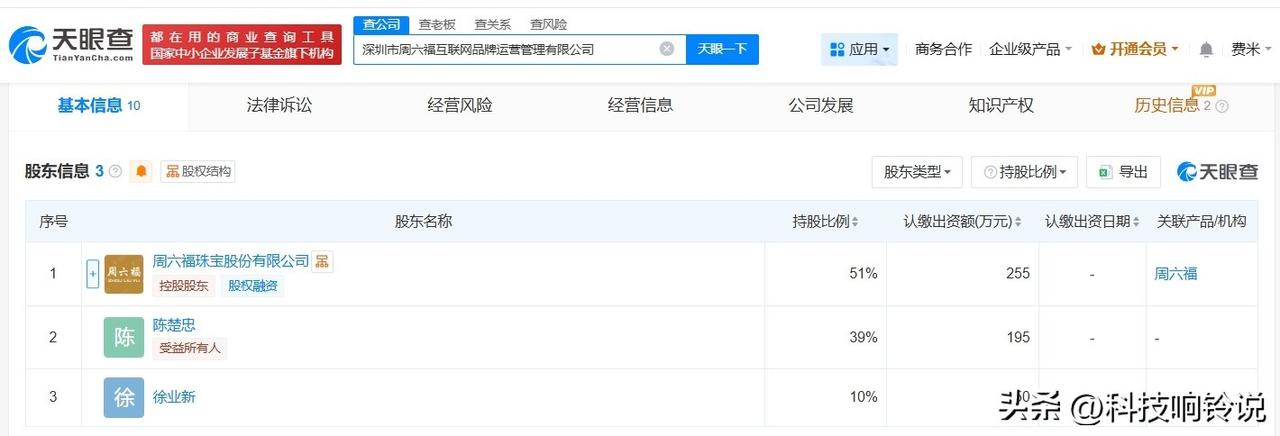The width and height of the screenshot is (1280, 436).
Task: Open the 徐业新 shareholder link
Action: click(x=174, y=397)
